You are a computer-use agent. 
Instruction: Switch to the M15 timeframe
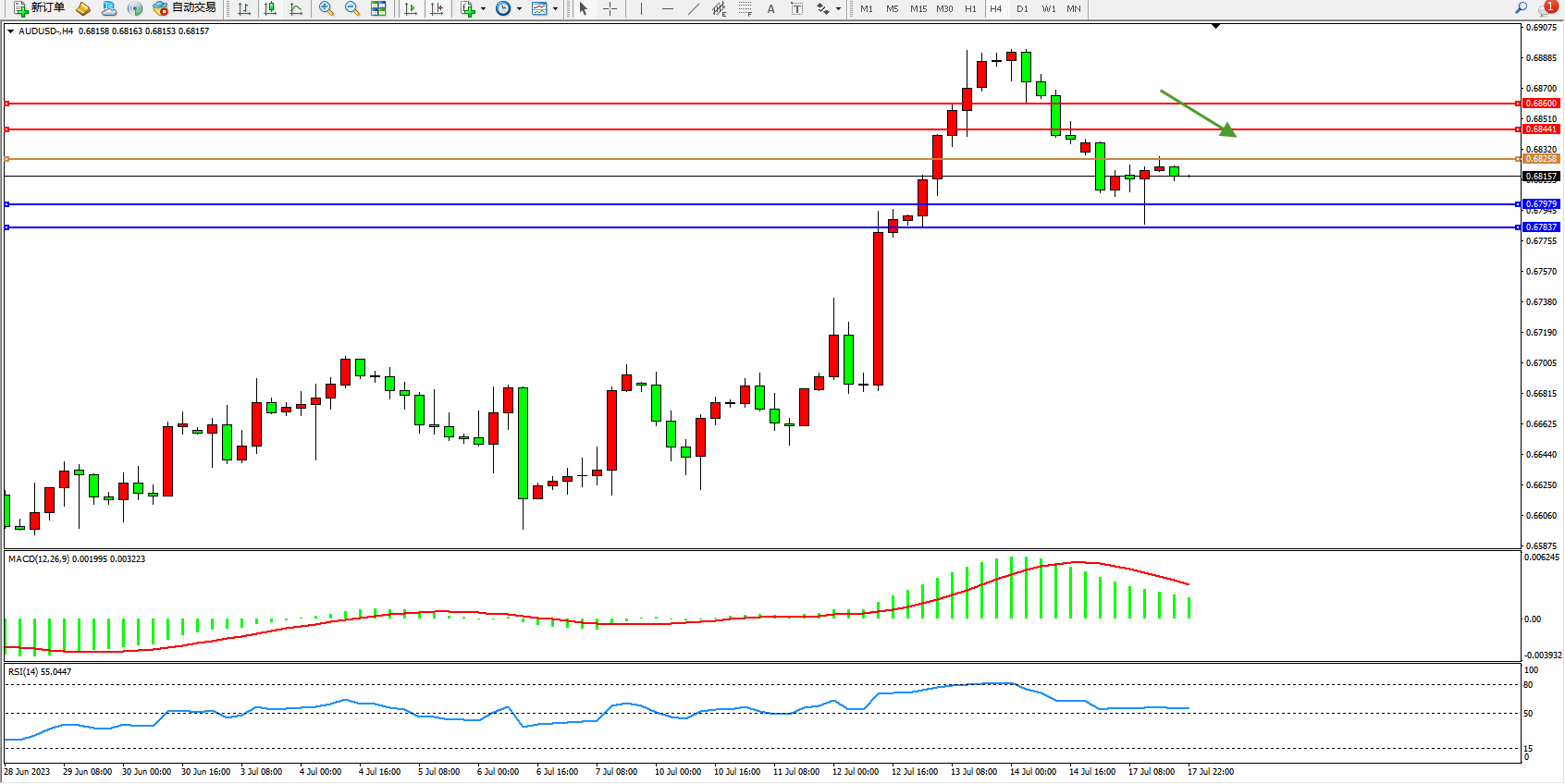(x=918, y=8)
